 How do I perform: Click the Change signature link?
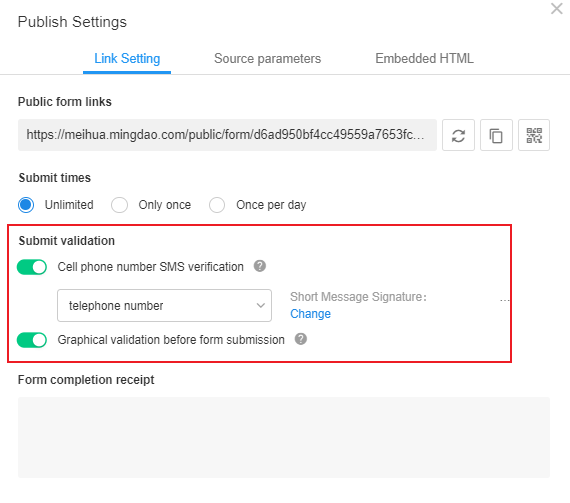tap(310, 314)
